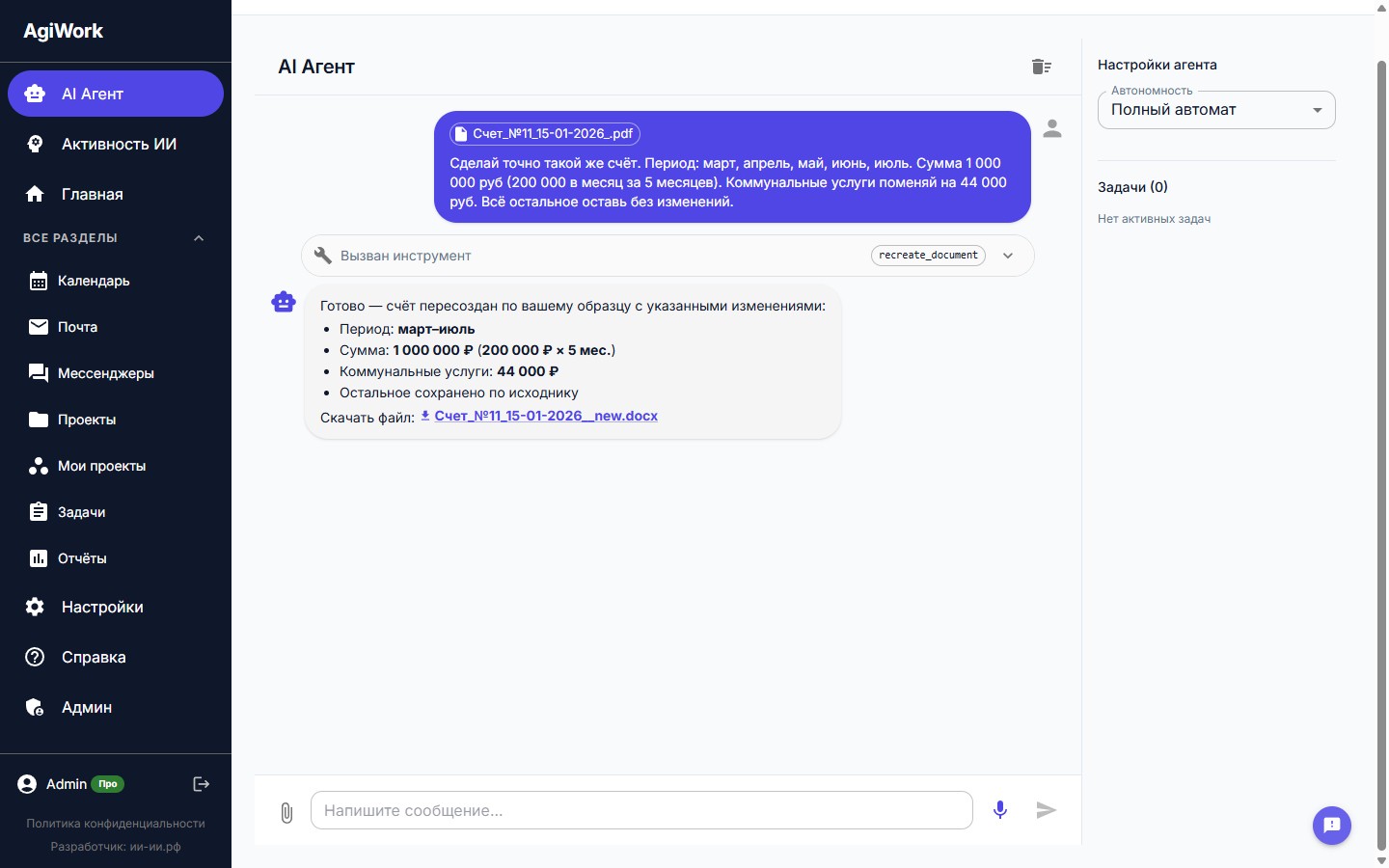The height and width of the screenshot is (868, 1389).
Task: Open the Мессенджеры section
Action: (106, 373)
